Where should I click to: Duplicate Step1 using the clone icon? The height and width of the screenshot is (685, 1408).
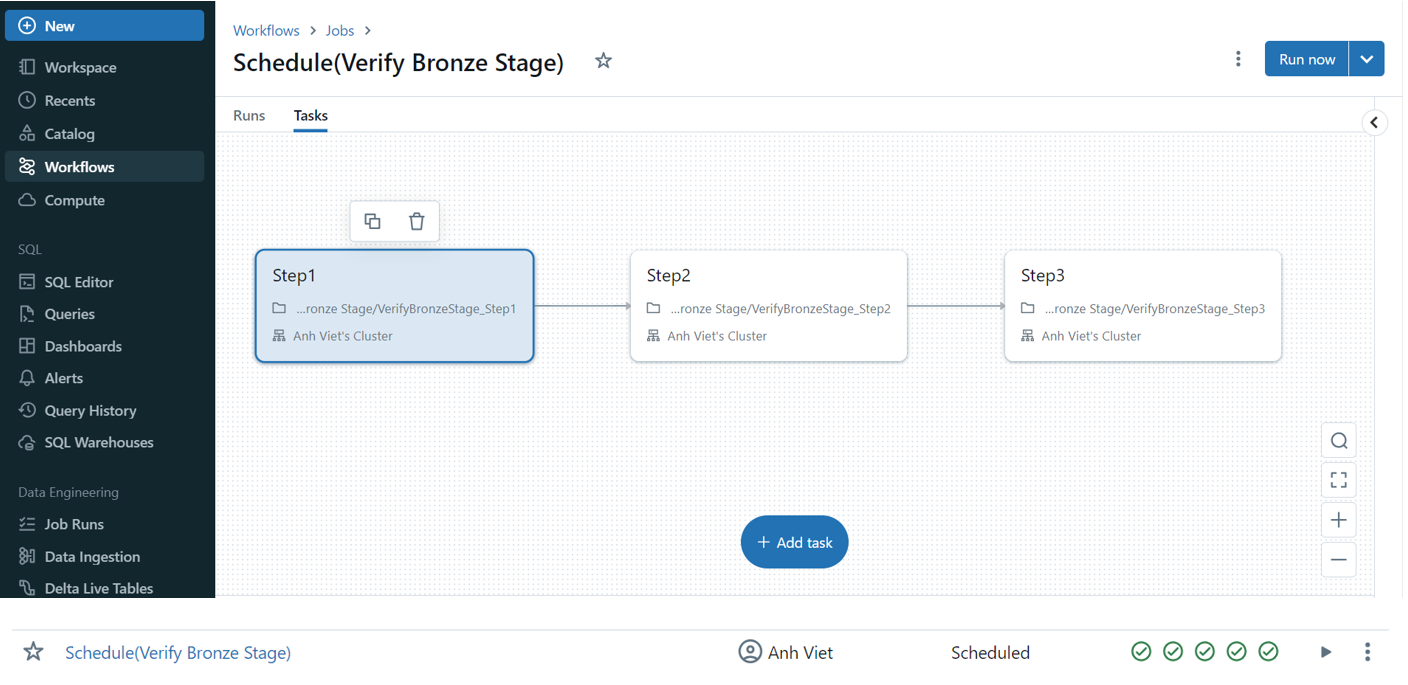point(372,221)
